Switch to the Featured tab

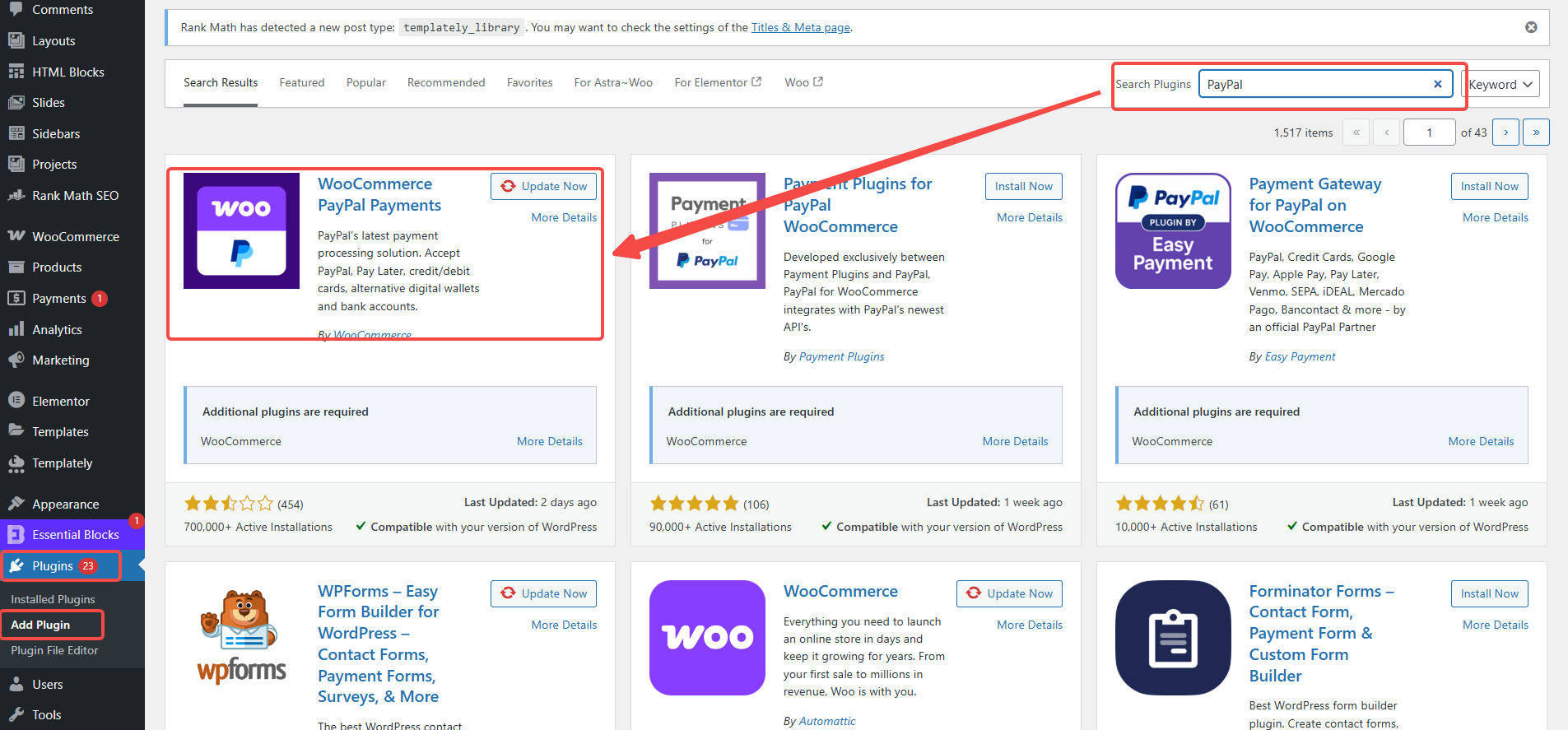click(302, 82)
